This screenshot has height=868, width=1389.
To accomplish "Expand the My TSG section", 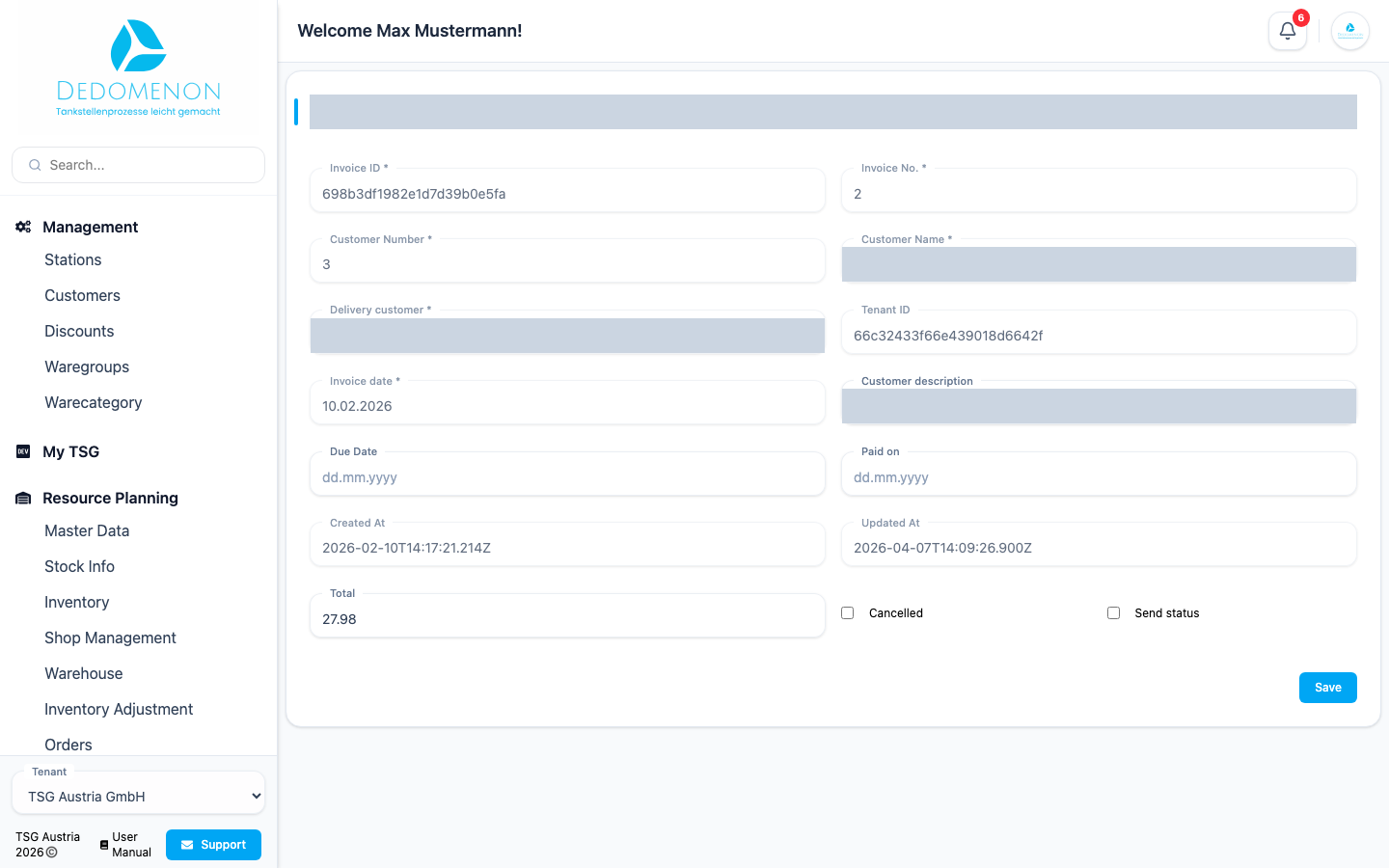I will coord(71,451).
